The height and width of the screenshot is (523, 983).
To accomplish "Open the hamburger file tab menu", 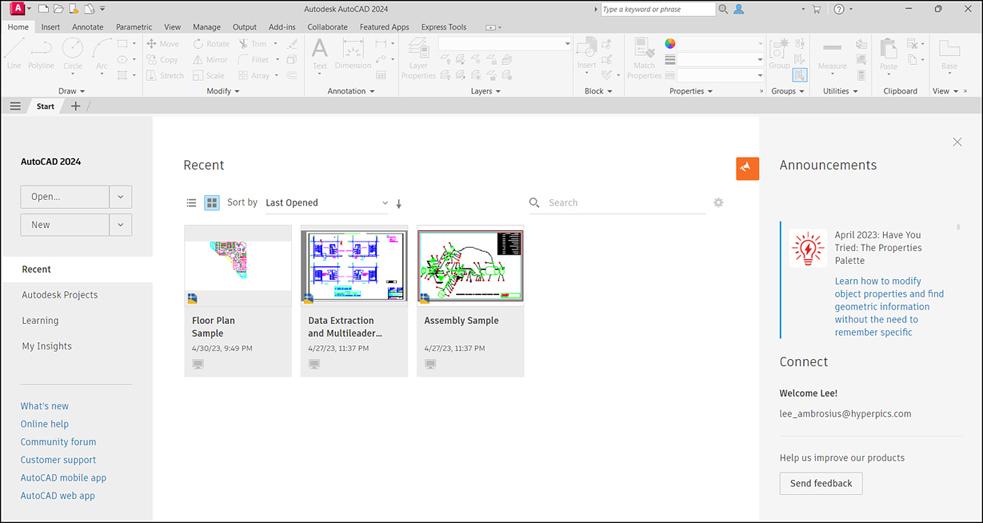I will pos(15,106).
